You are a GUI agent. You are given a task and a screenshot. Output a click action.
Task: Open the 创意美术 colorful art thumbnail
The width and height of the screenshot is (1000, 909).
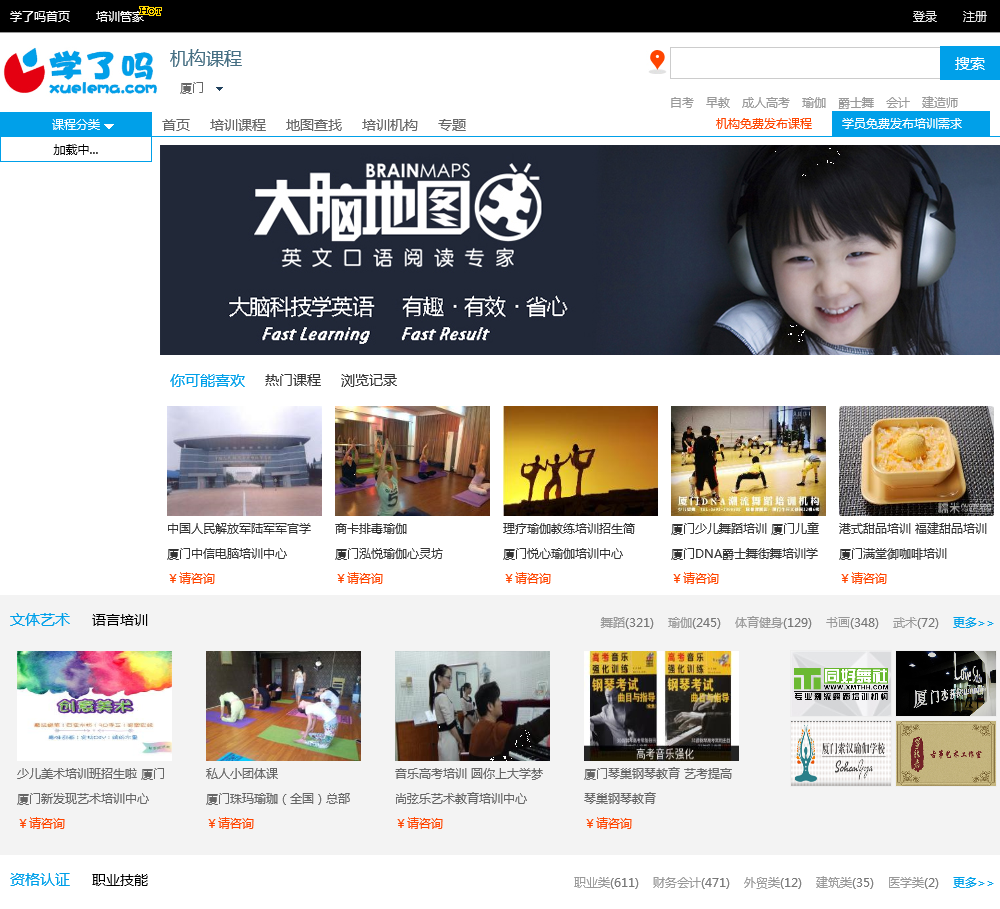(94, 706)
